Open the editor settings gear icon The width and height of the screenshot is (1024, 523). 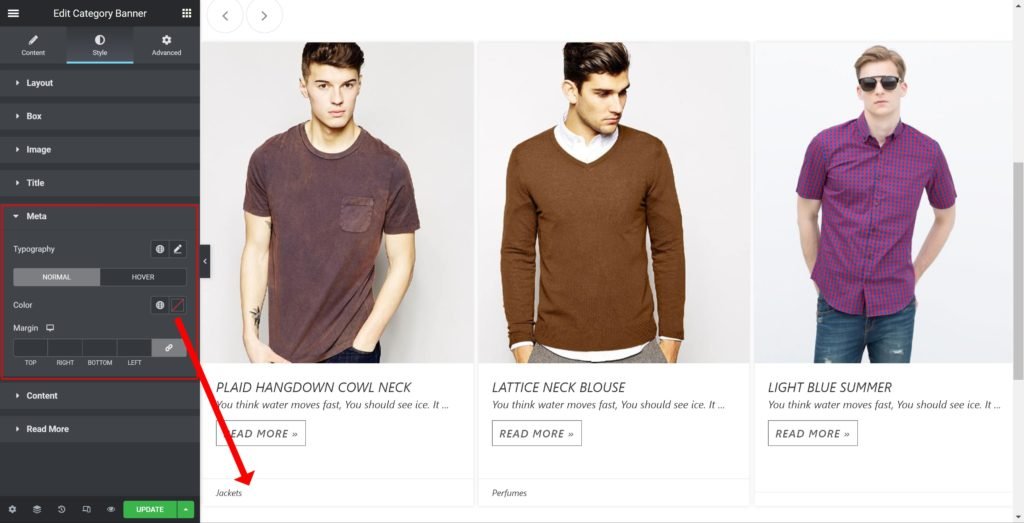(x=12, y=510)
